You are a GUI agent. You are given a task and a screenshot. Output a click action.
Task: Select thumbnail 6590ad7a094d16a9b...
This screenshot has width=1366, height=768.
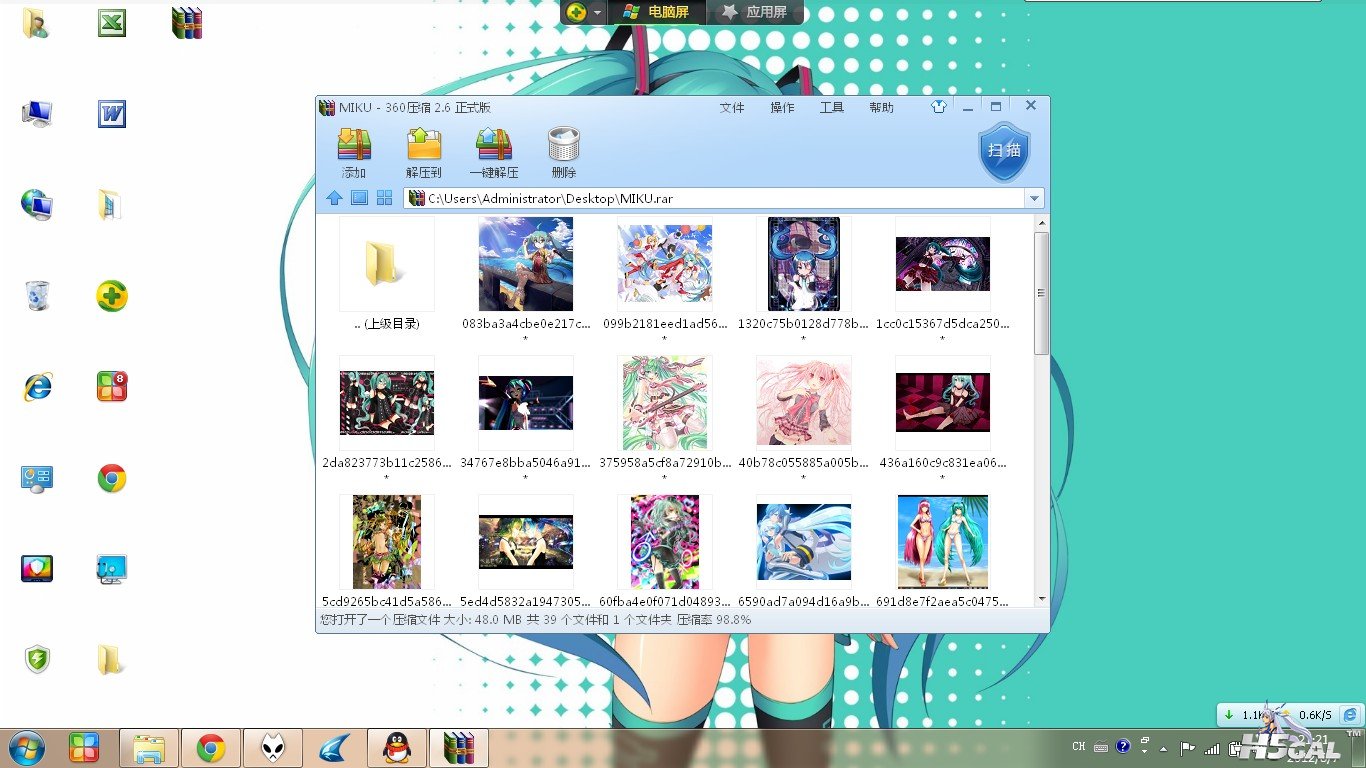coord(804,542)
